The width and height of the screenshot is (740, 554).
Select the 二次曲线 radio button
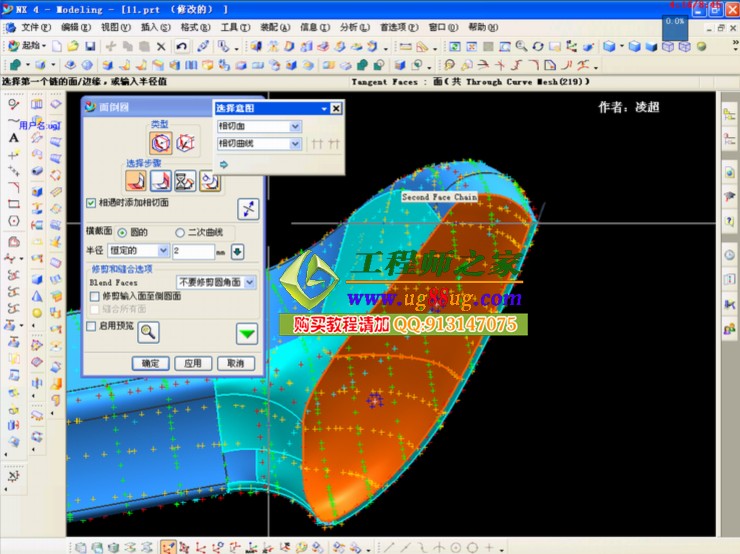tap(180, 231)
